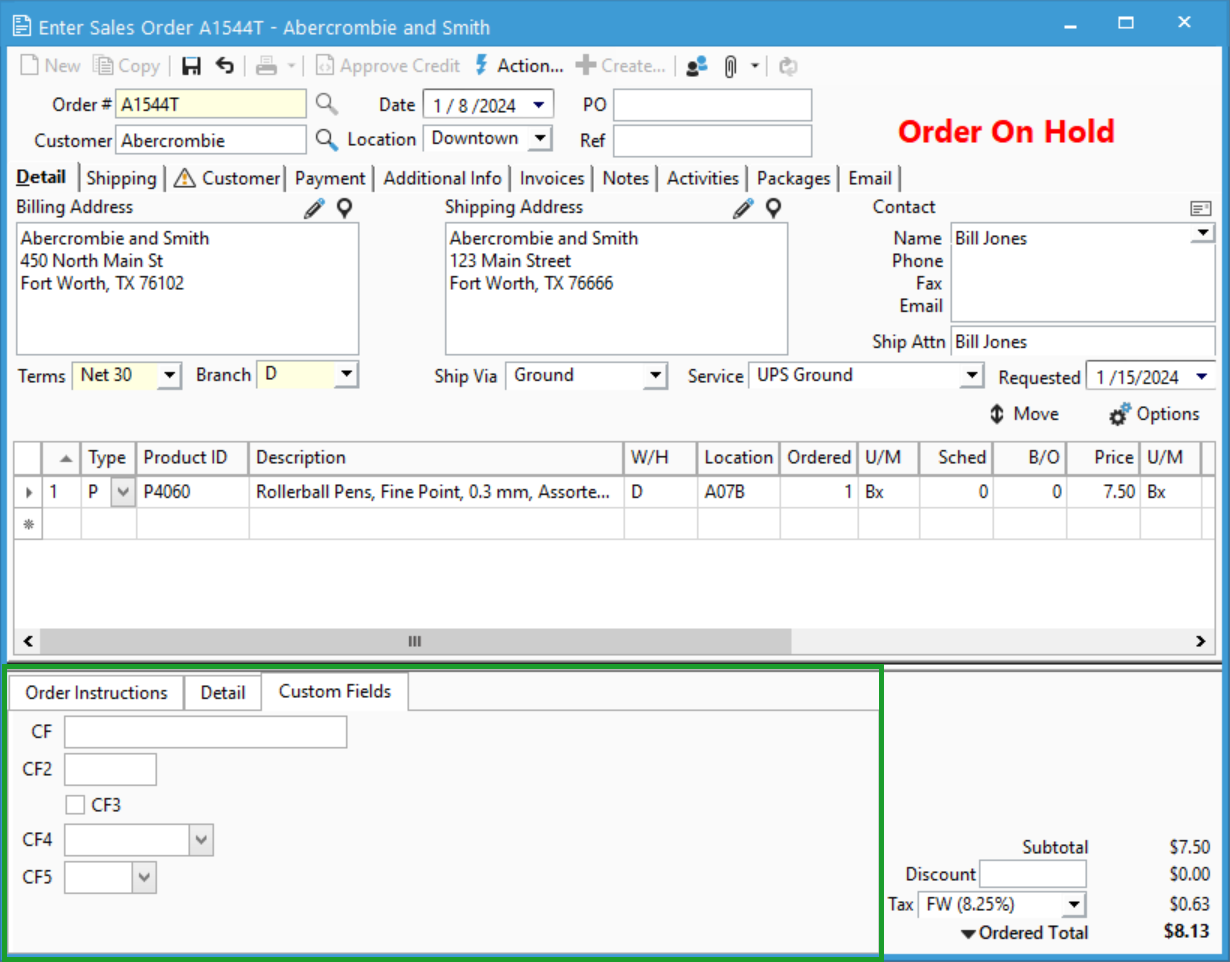Click the CF2 input field

tap(110, 769)
